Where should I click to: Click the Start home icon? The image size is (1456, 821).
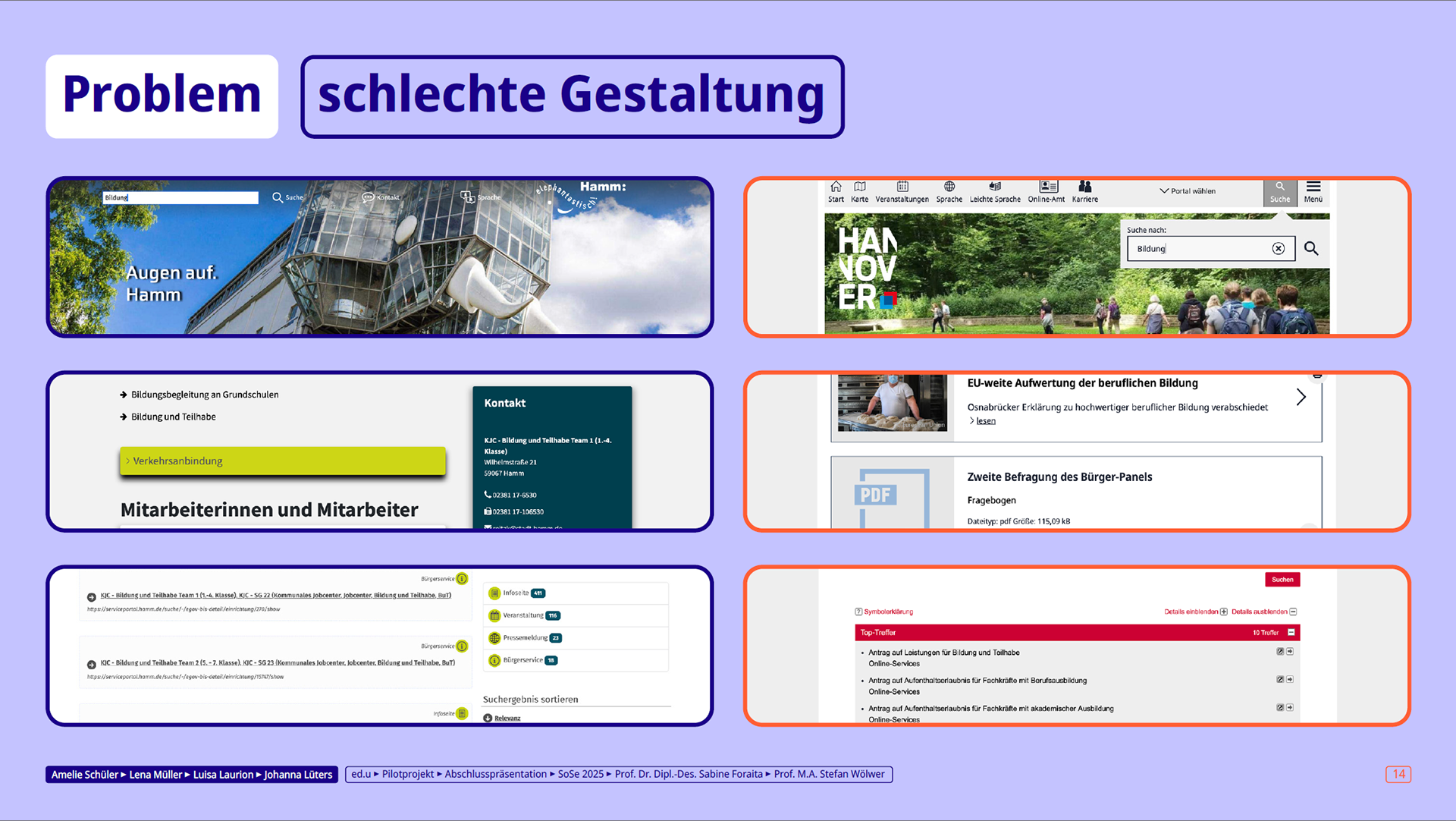click(836, 187)
